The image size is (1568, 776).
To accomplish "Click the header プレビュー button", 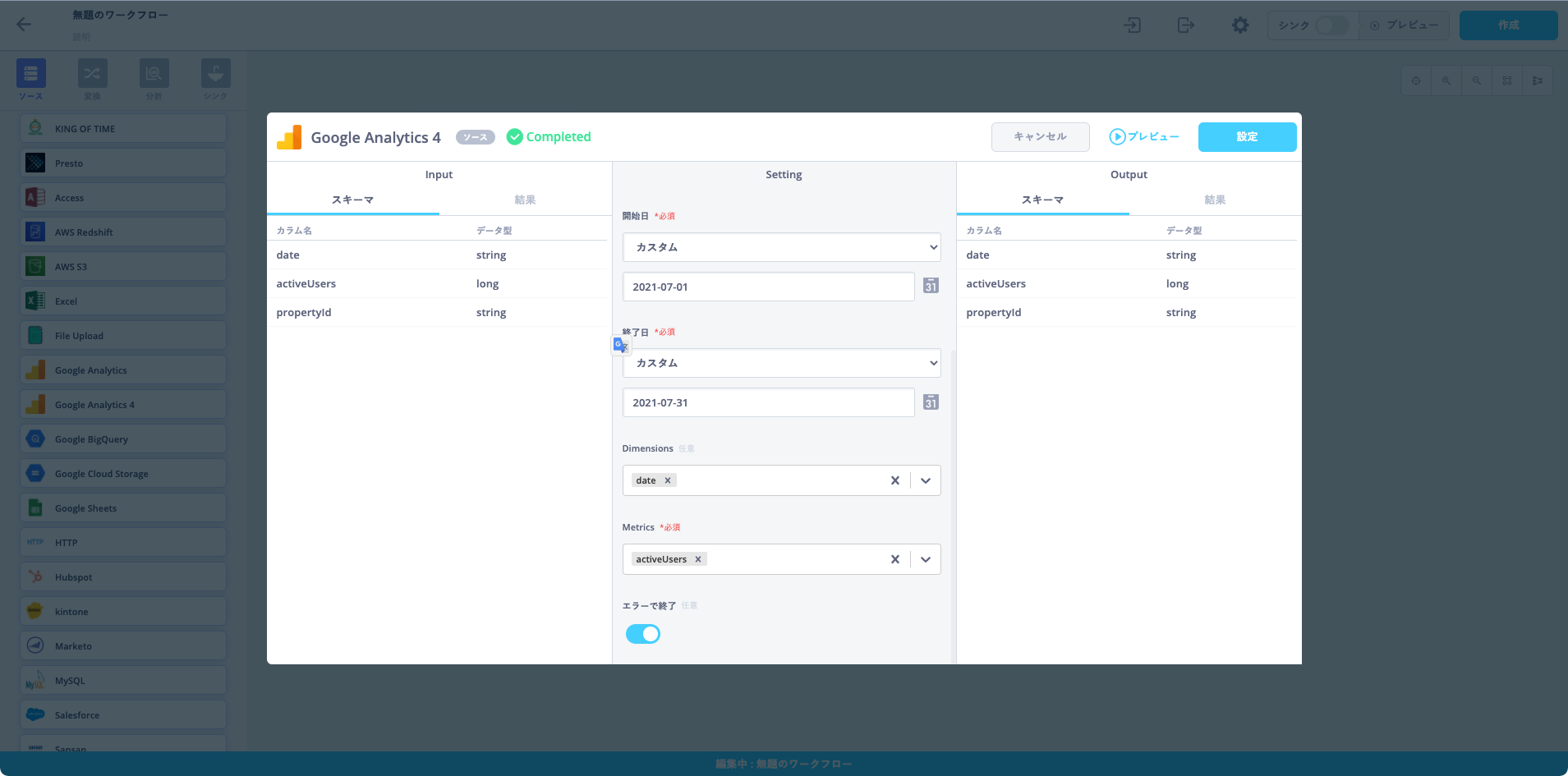I will 1404,25.
